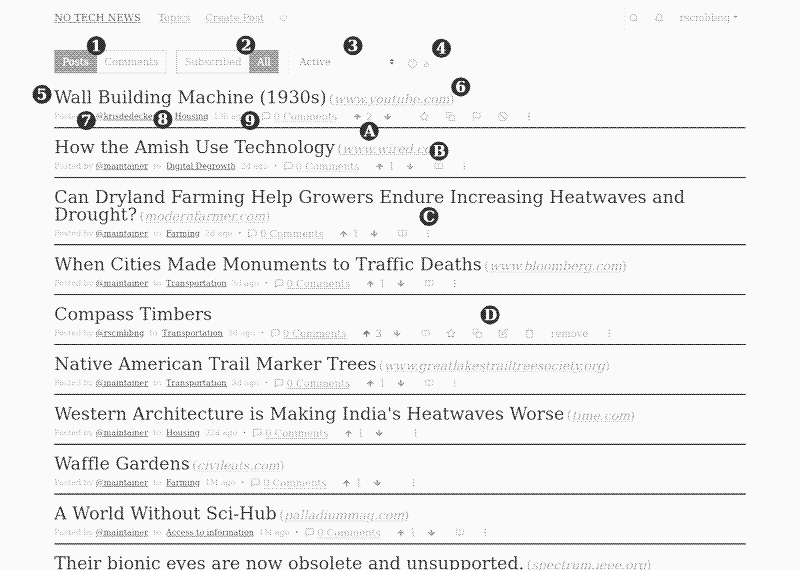The image size is (800, 570).
Task: Open Waffle Gardens post title
Action: click(122, 464)
